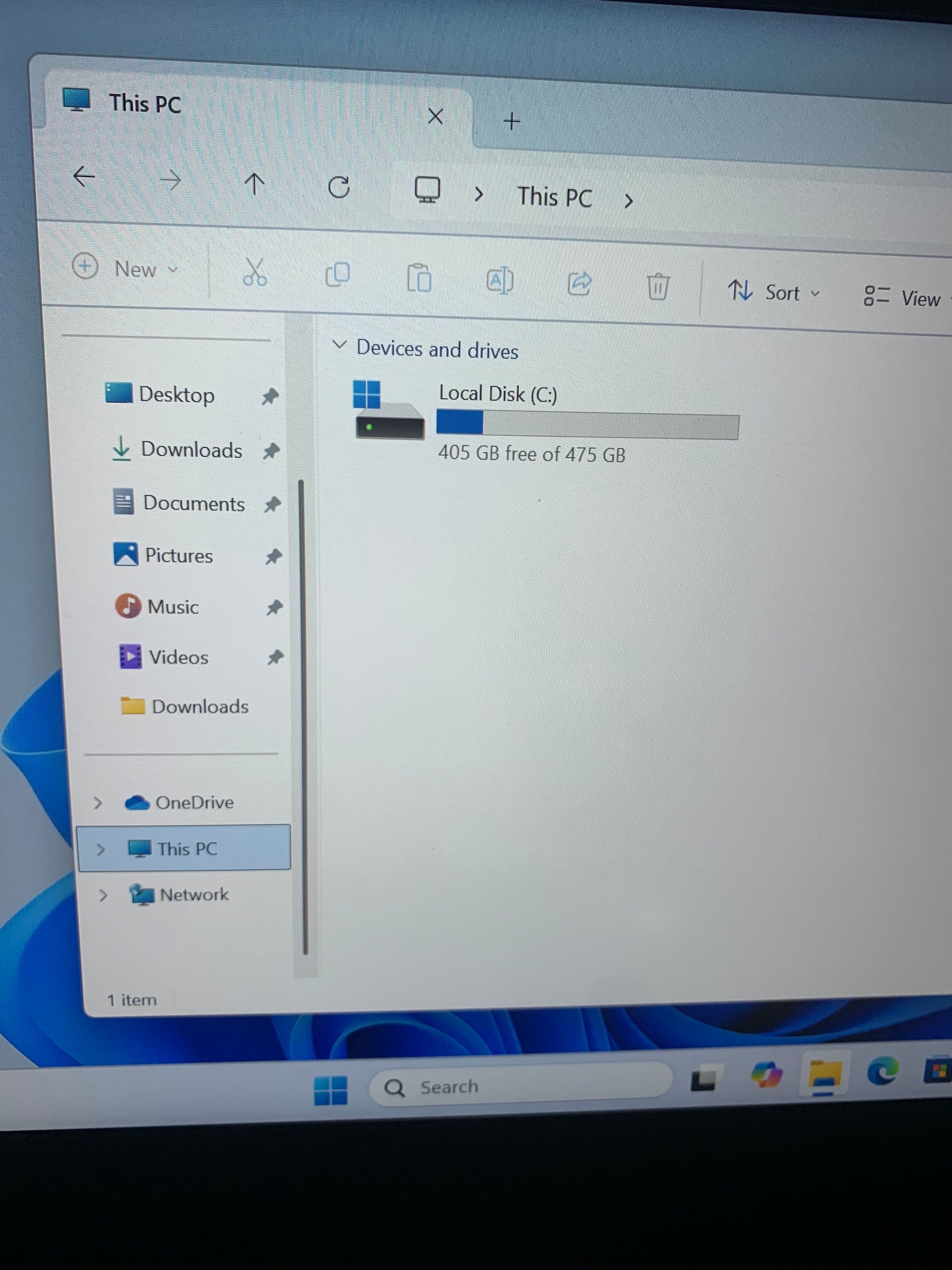Image resolution: width=952 pixels, height=1270 pixels.
Task: Click the Local Disk (C:) name label
Action: click(497, 394)
